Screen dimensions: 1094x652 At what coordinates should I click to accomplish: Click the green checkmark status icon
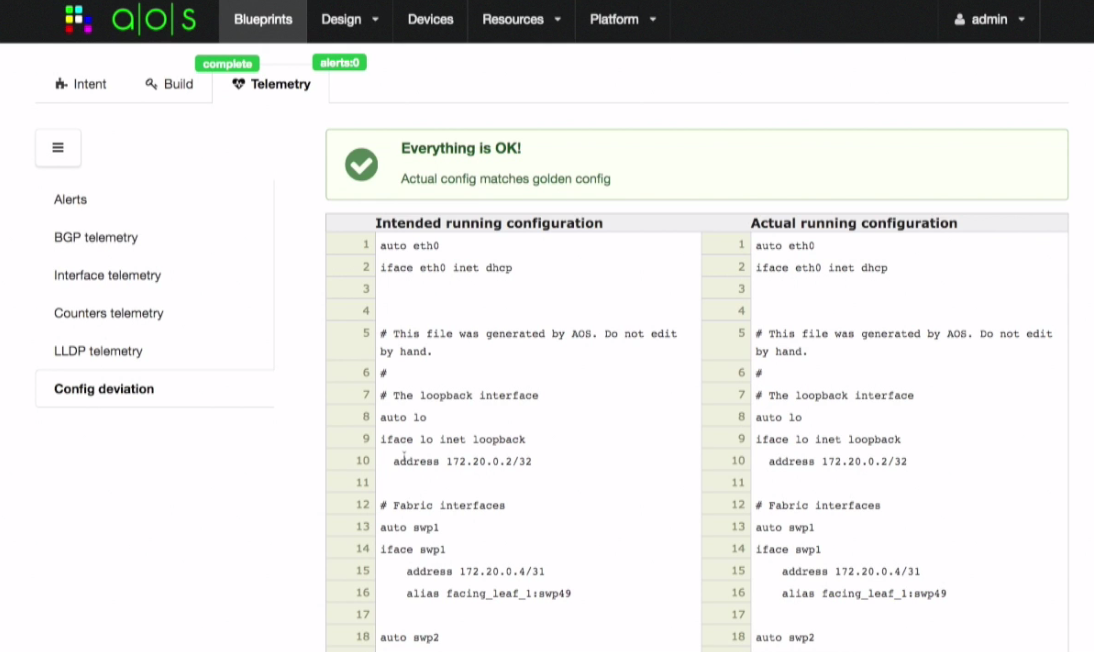[x=361, y=165]
